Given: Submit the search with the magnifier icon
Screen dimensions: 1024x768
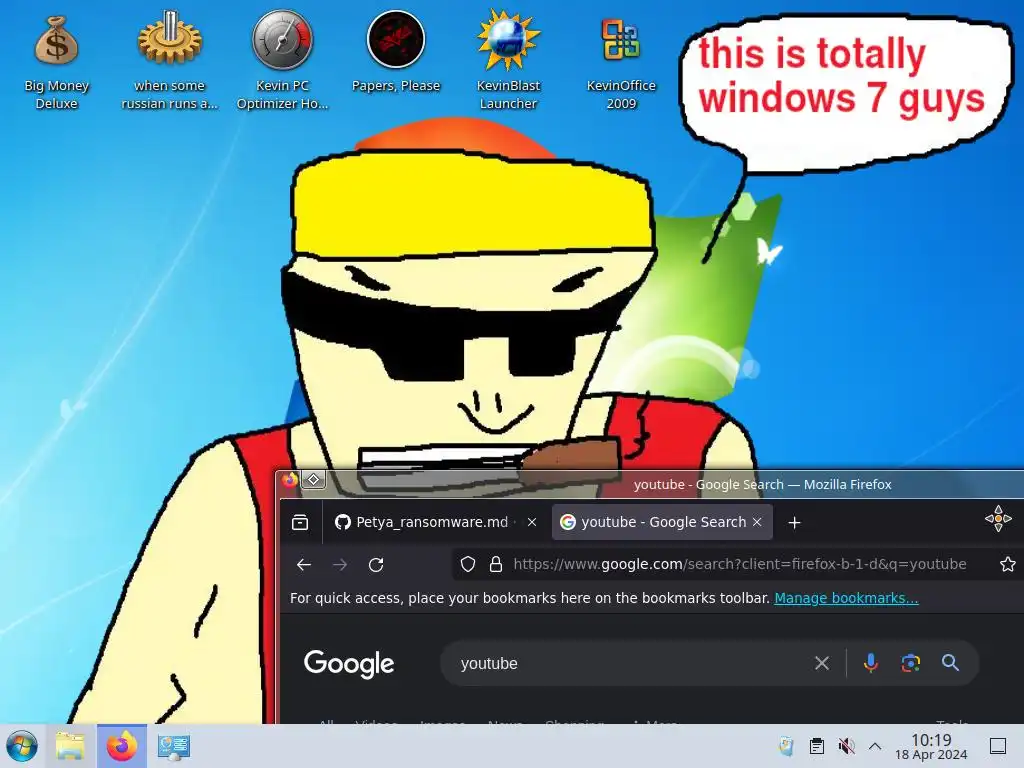Looking at the screenshot, I should (x=951, y=663).
